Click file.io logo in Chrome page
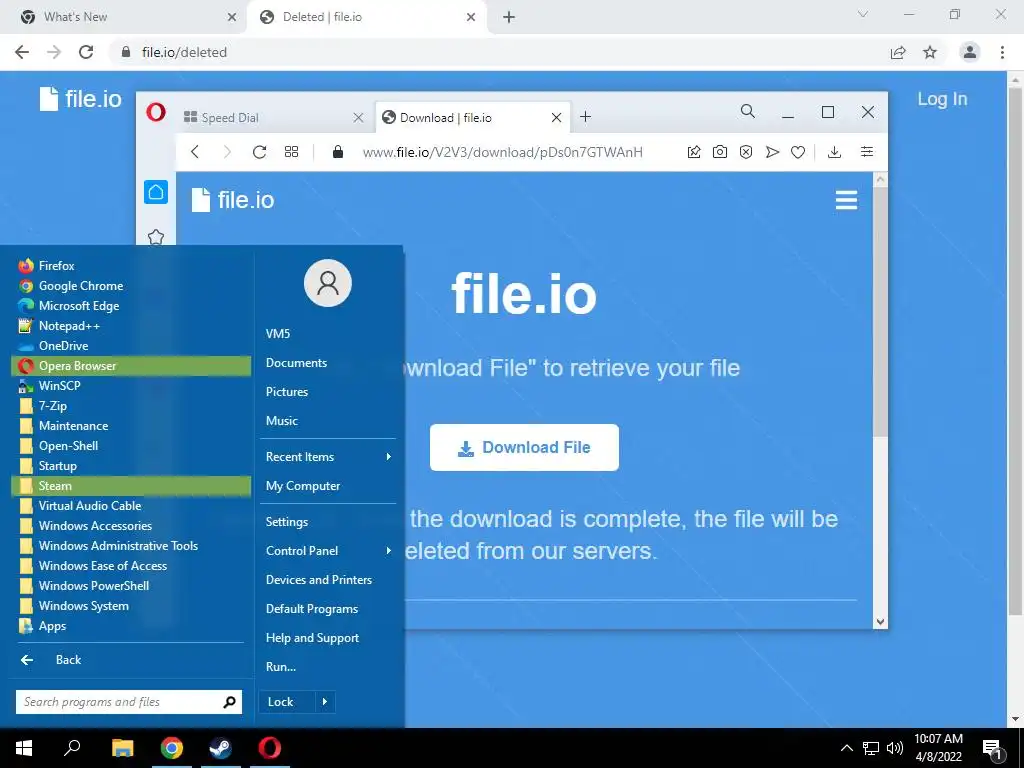Image resolution: width=1024 pixels, height=768 pixels. 80,99
